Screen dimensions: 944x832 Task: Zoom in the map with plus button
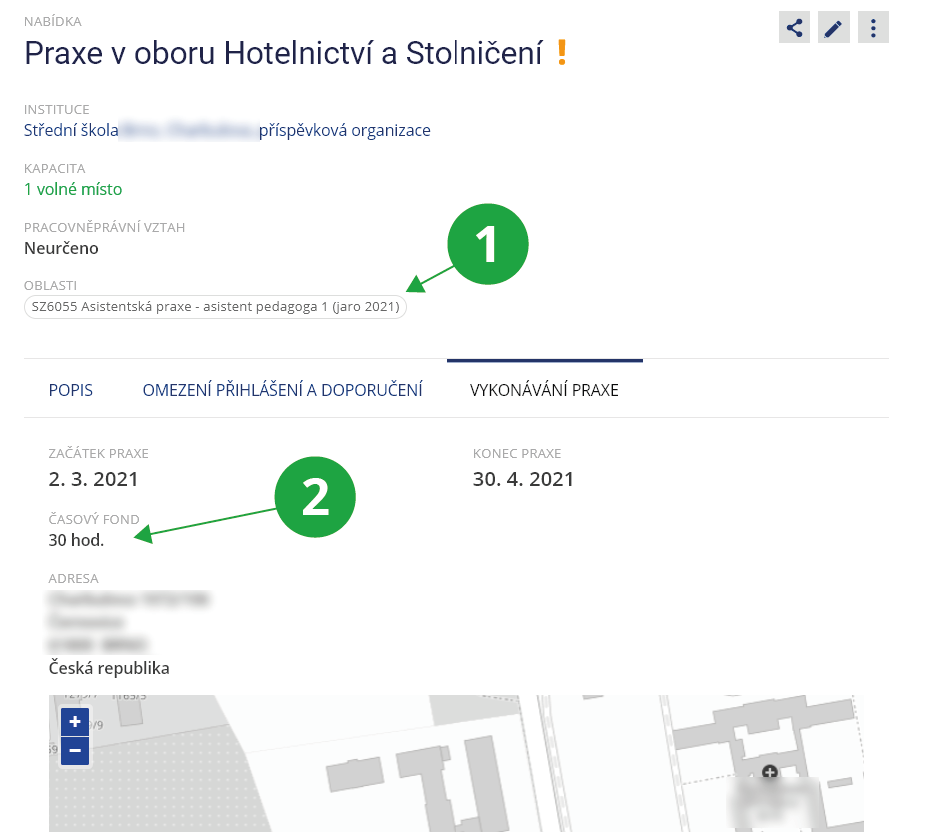click(x=75, y=721)
